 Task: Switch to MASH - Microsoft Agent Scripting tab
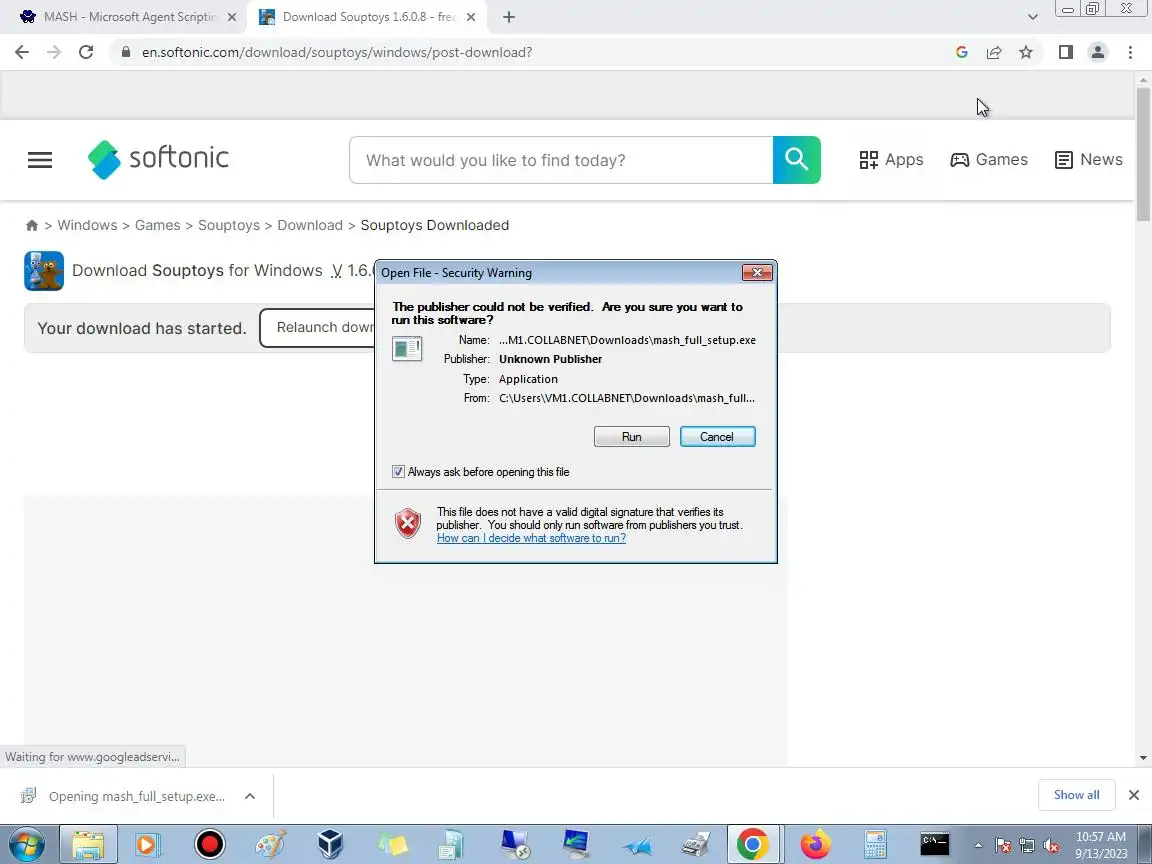(x=129, y=17)
